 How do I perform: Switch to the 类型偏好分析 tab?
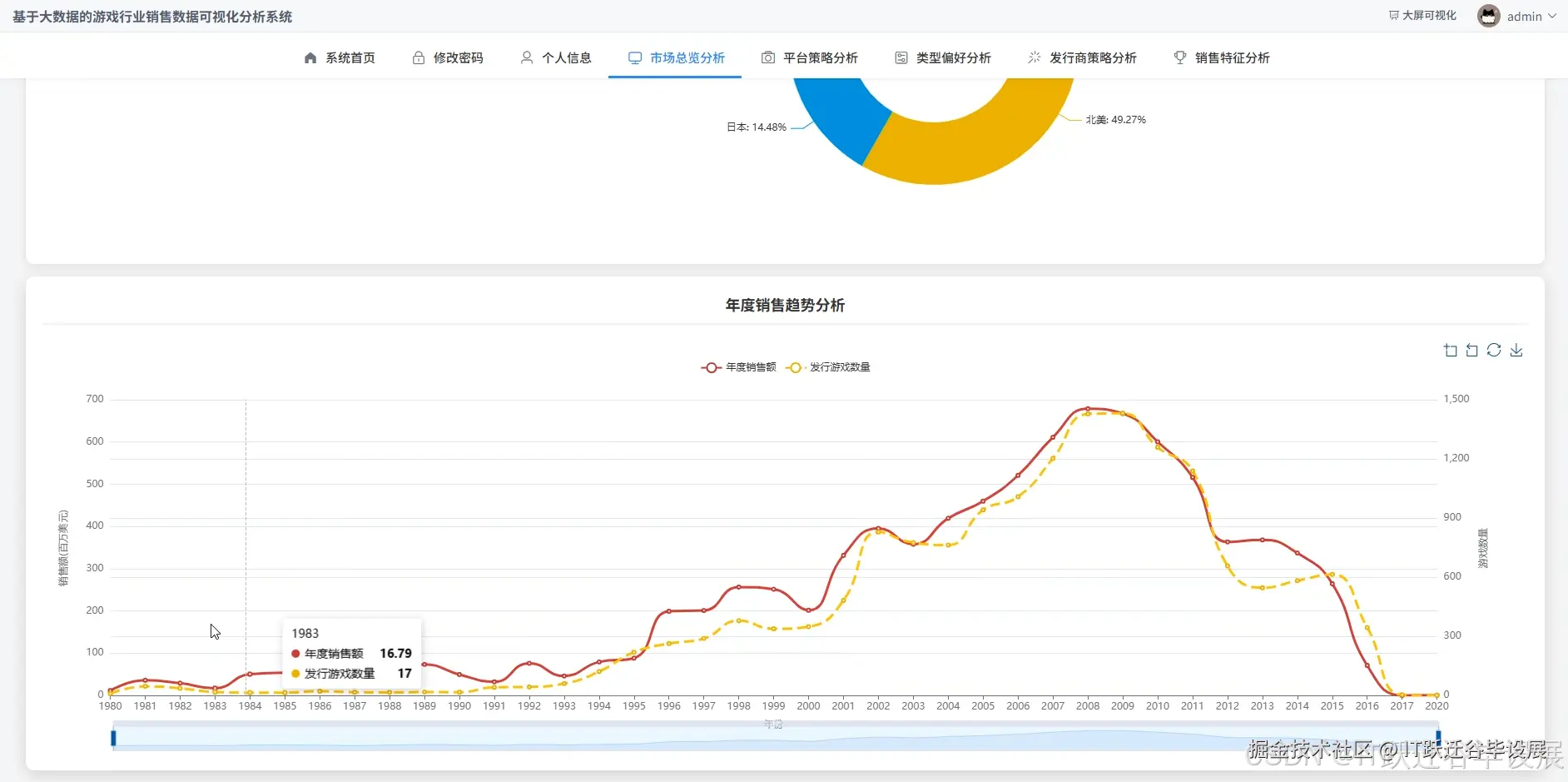pos(952,57)
